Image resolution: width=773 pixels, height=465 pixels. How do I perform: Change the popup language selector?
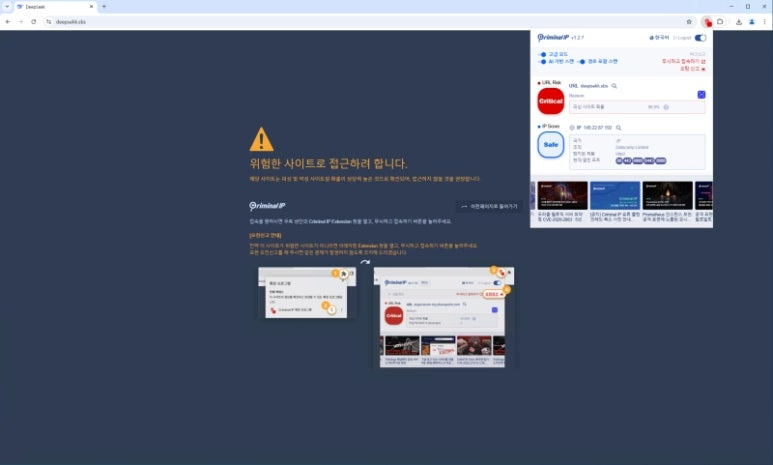(x=659, y=38)
